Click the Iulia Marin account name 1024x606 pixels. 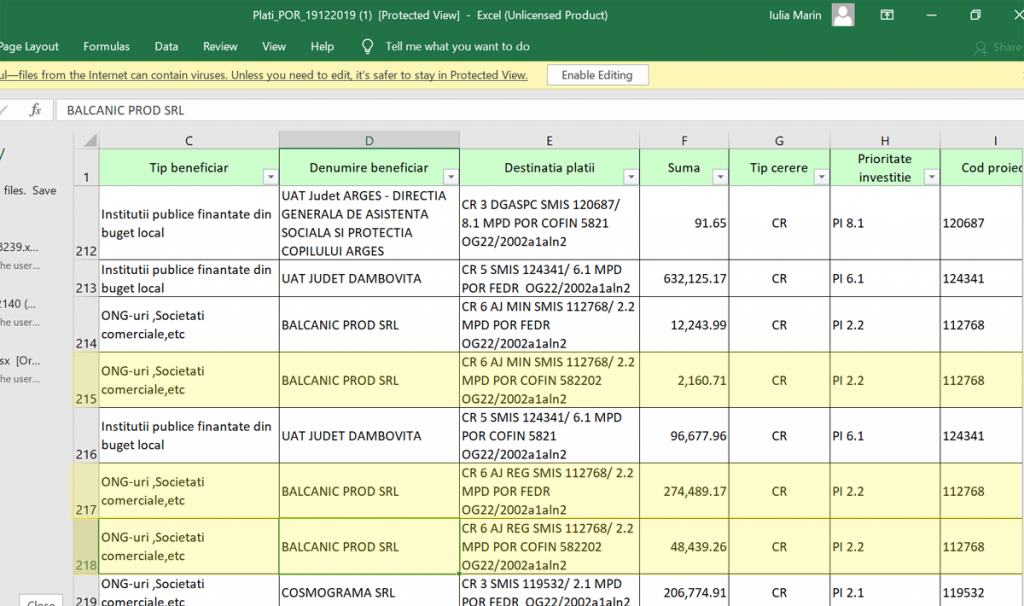point(795,15)
